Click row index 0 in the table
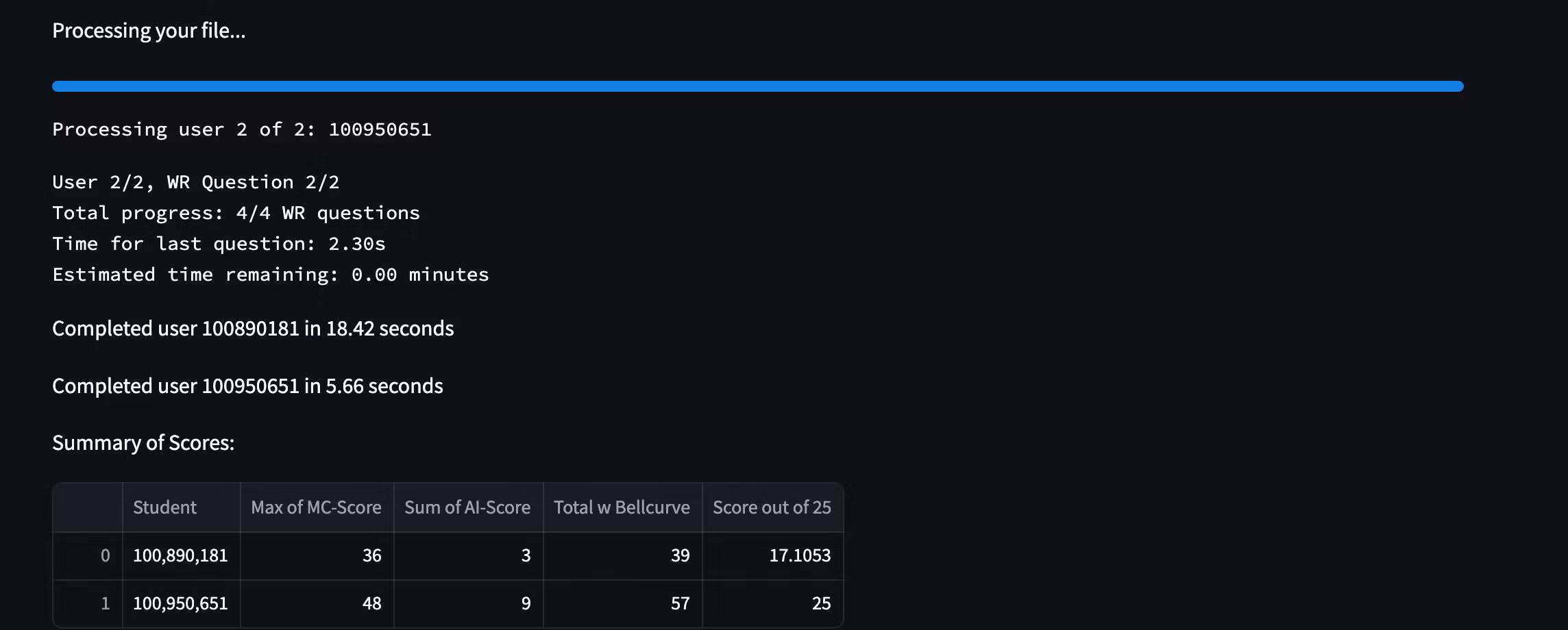 pos(88,555)
